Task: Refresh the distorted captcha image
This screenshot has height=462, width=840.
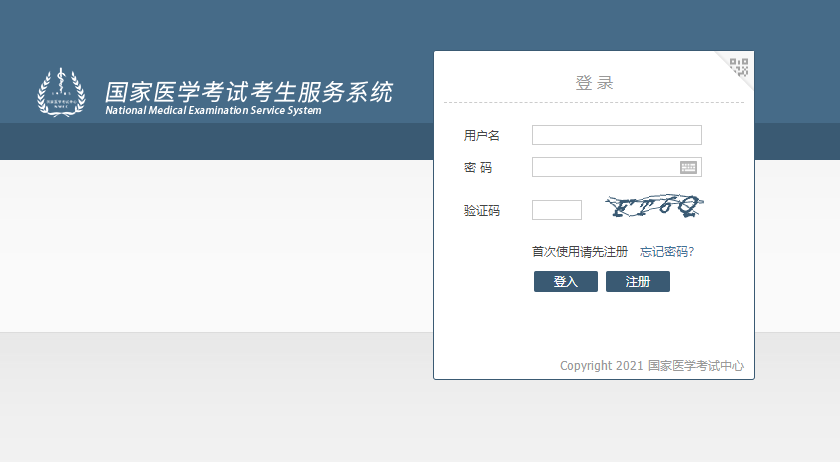Action: click(x=654, y=207)
